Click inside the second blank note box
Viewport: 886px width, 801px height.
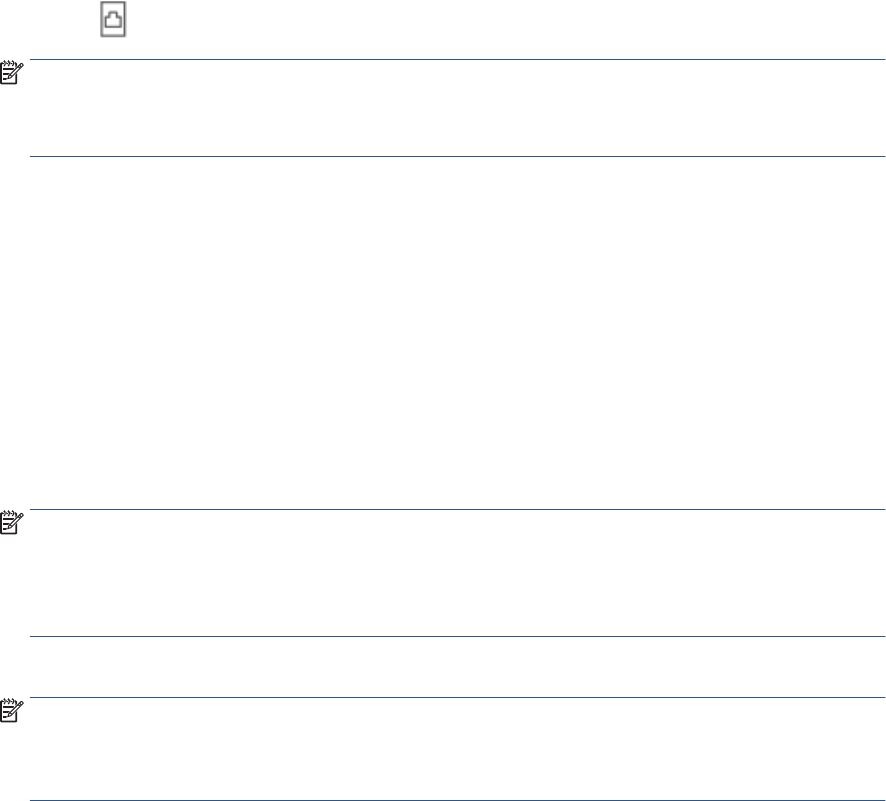click(x=457, y=573)
